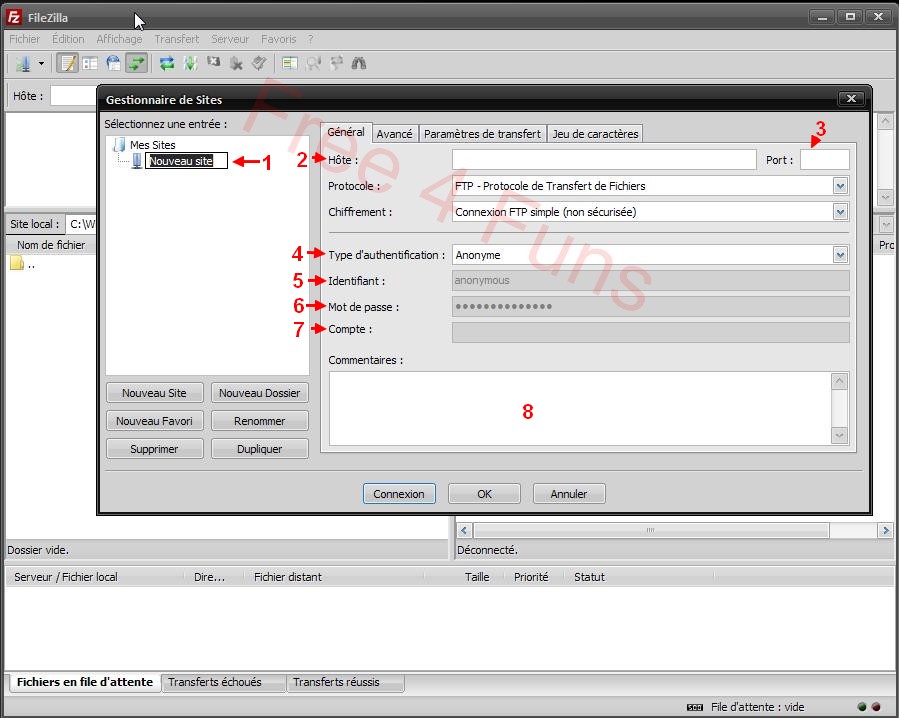Cancel the current operation with red X icon
The image size is (899, 718).
213,63
